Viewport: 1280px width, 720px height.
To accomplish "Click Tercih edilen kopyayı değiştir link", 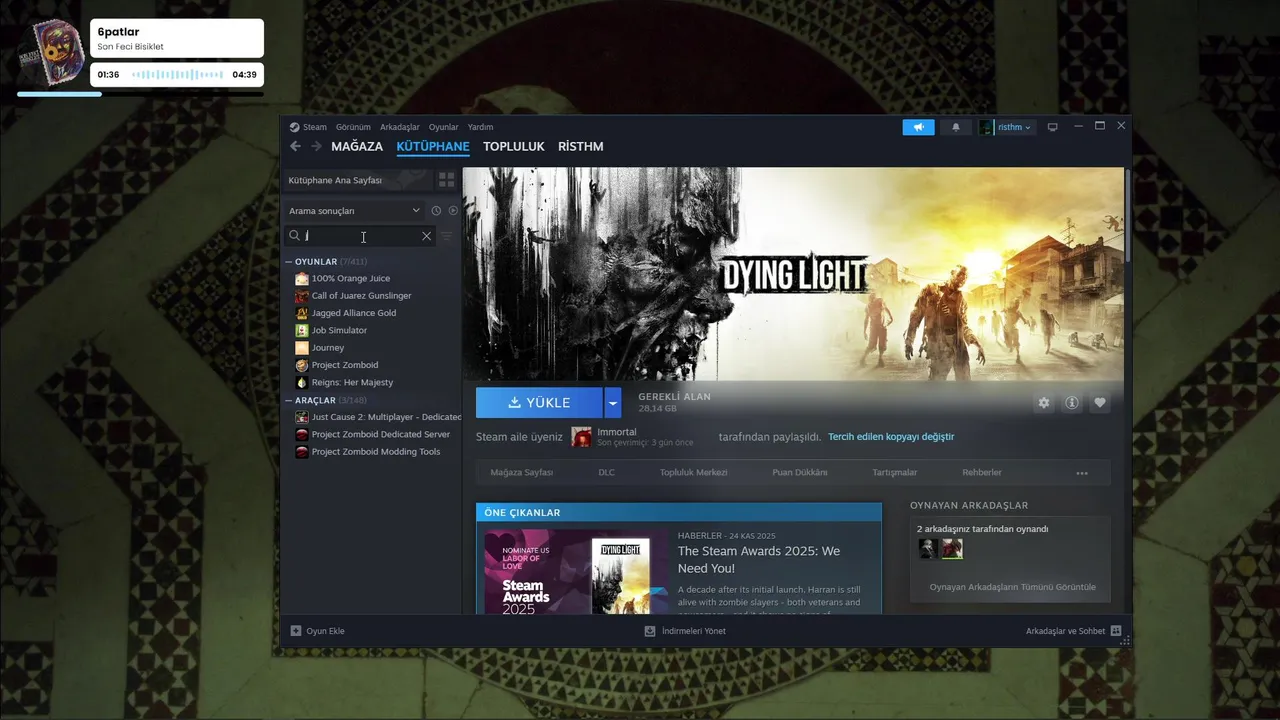I will (x=891, y=437).
